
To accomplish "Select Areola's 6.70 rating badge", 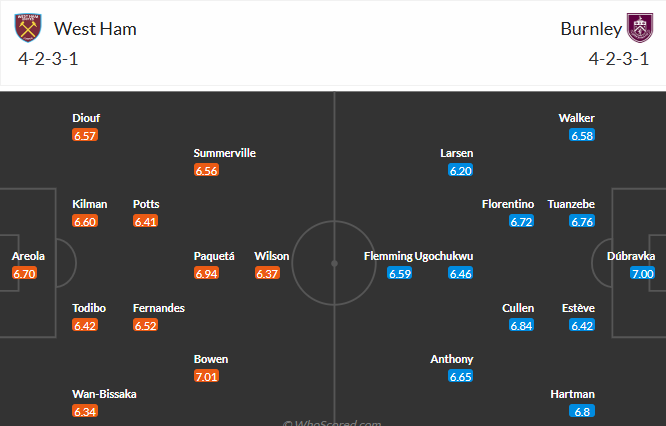I will pyautogui.click(x=25, y=273).
